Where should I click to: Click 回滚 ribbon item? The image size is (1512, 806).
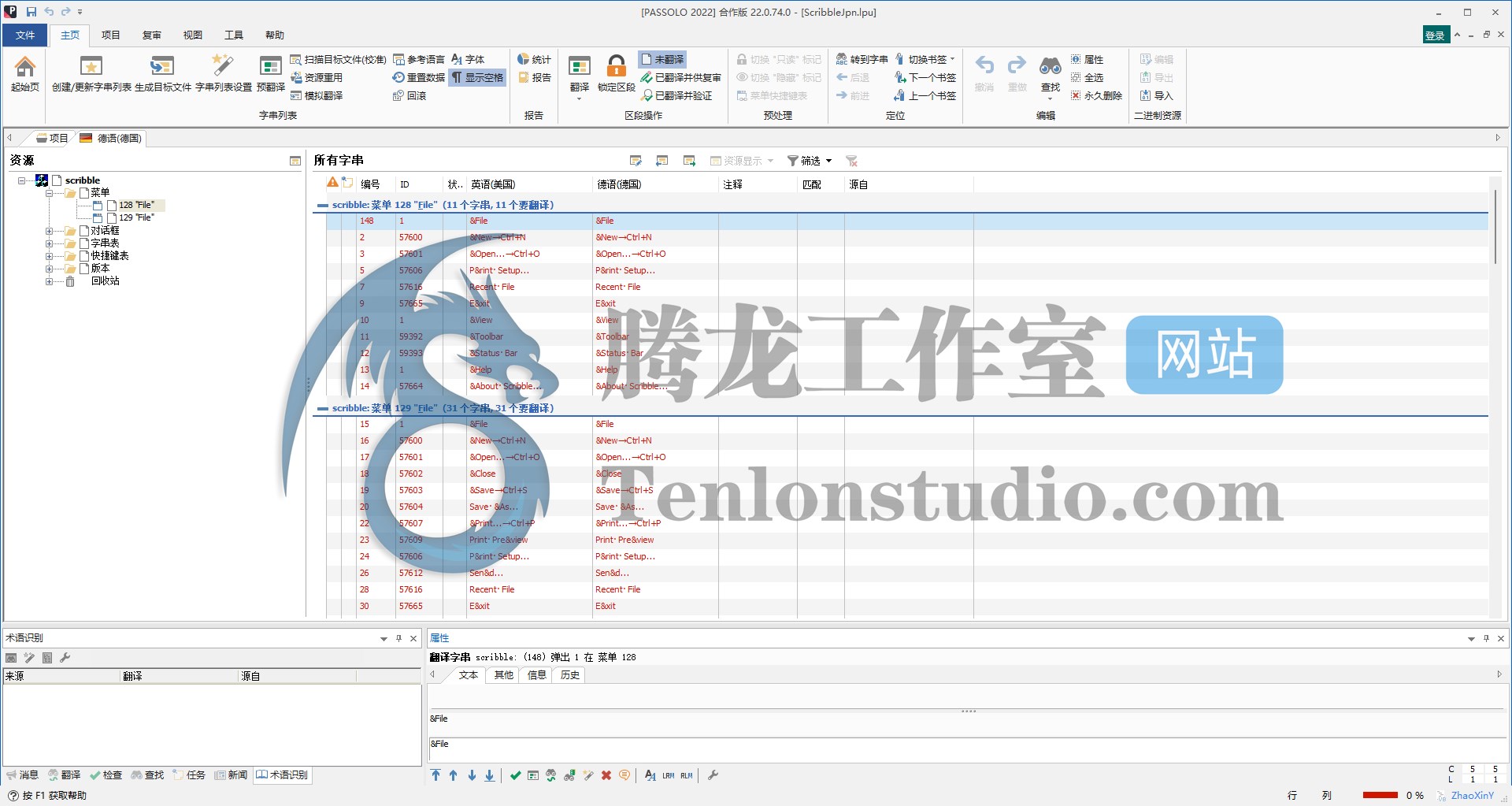tap(409, 95)
